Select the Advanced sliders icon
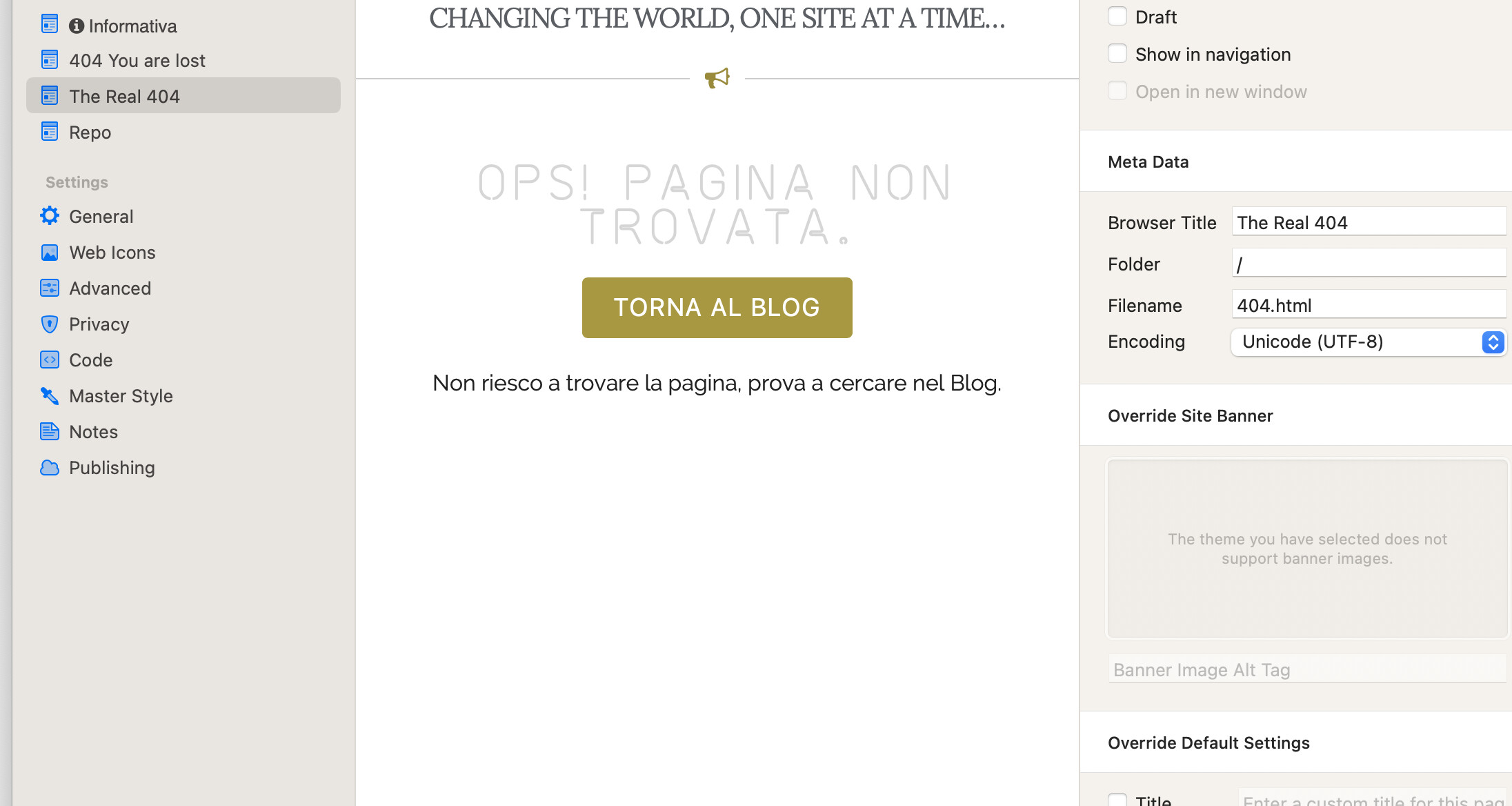 click(50, 288)
